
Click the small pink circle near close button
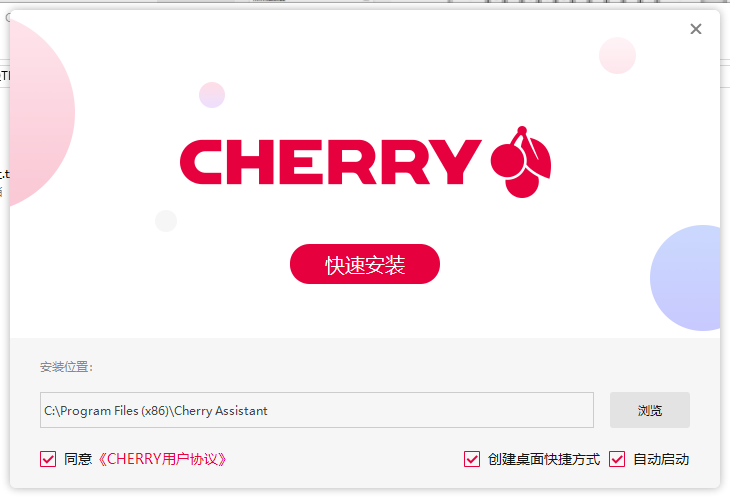click(617, 55)
